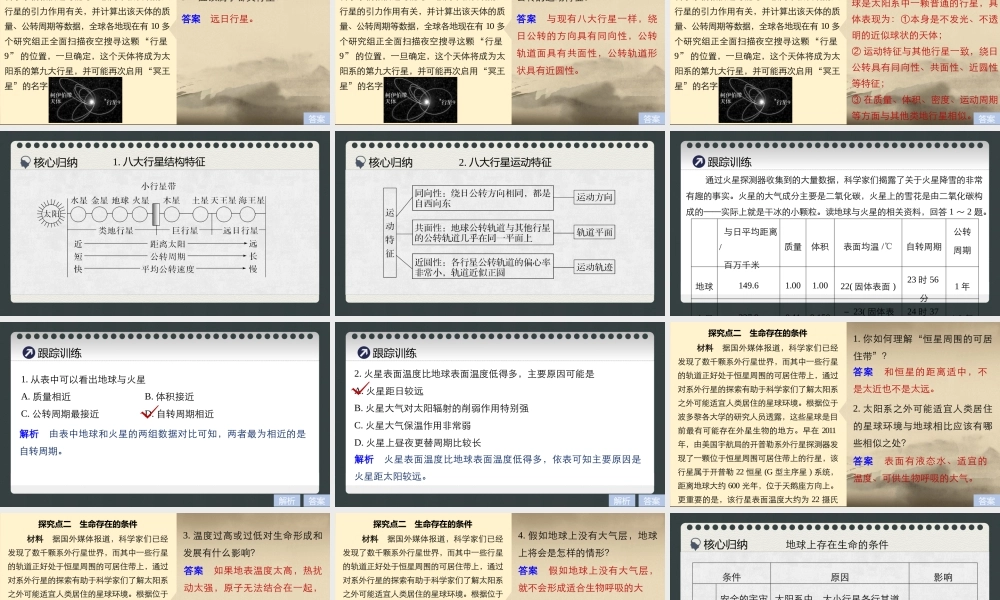Click the 解析 button on the 火星表面温度 question slide
Screen dimensions: 1000x600
622,501
